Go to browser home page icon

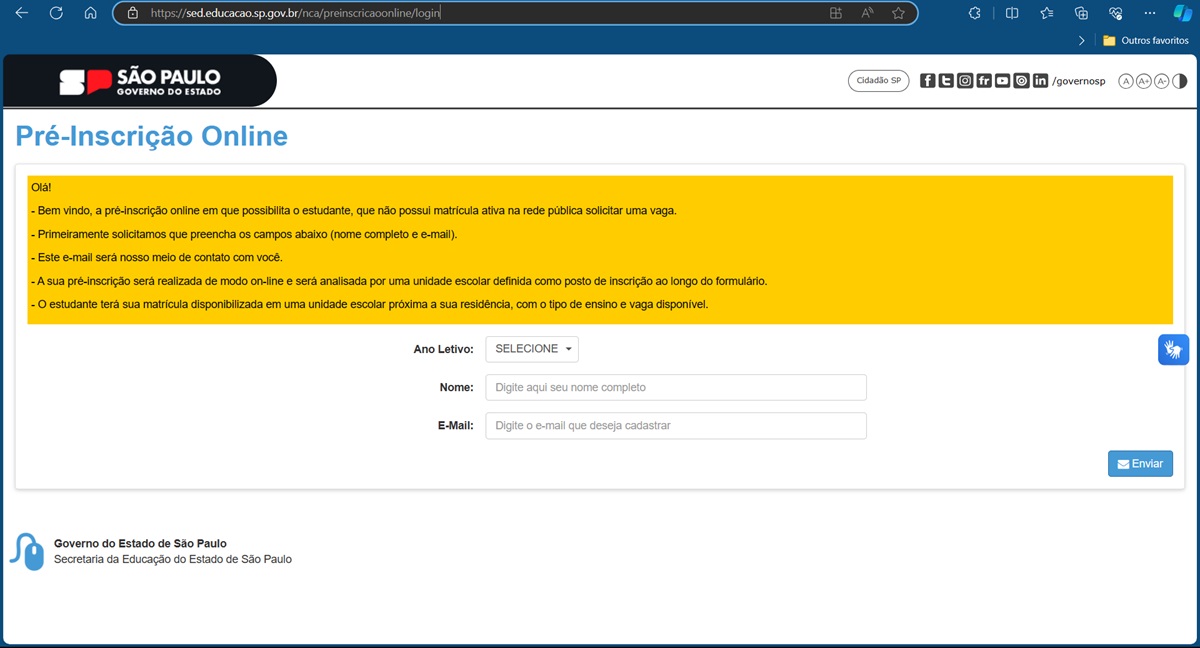(90, 13)
